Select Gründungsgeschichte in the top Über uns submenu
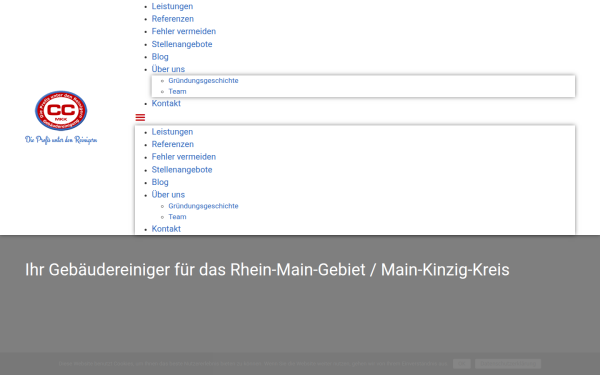Image resolution: width=600 pixels, height=375 pixels. 203,80
